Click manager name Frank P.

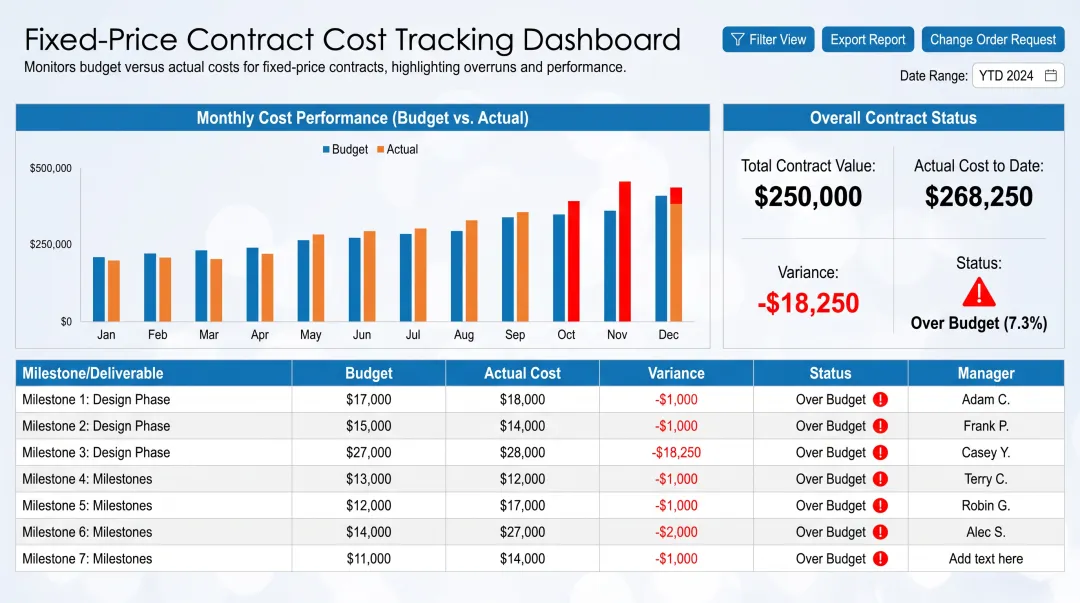986,426
